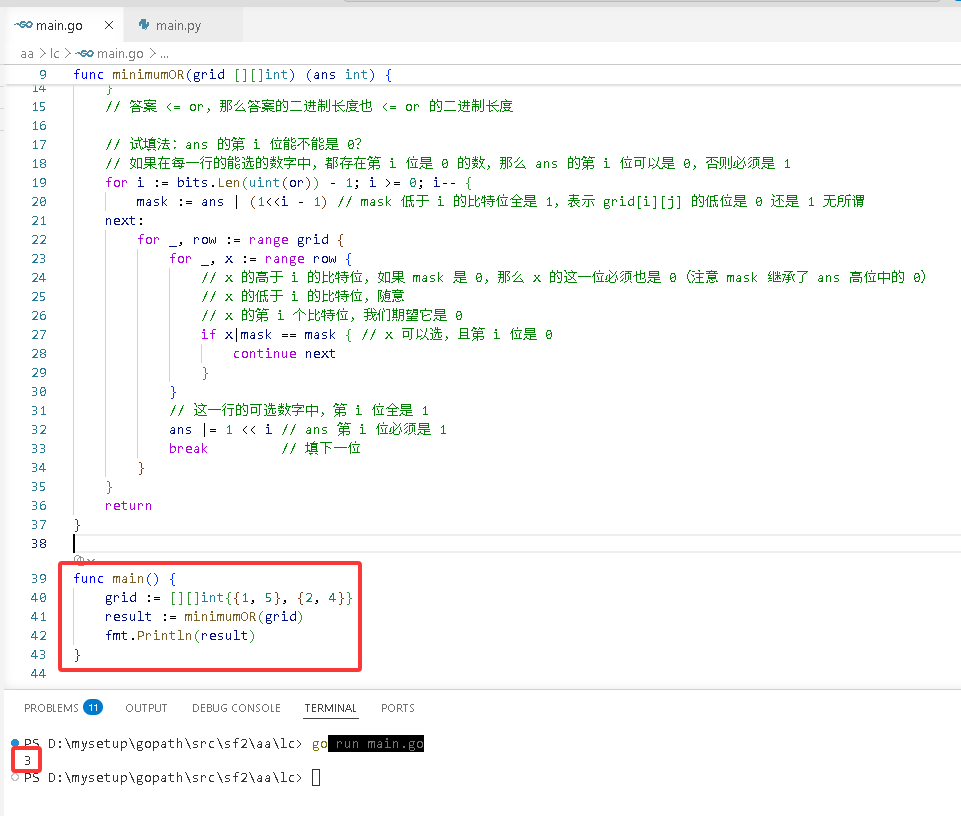This screenshot has width=961, height=816.
Task: Select the 'aa' breadcrumb folder
Action: pyautogui.click(x=27, y=54)
